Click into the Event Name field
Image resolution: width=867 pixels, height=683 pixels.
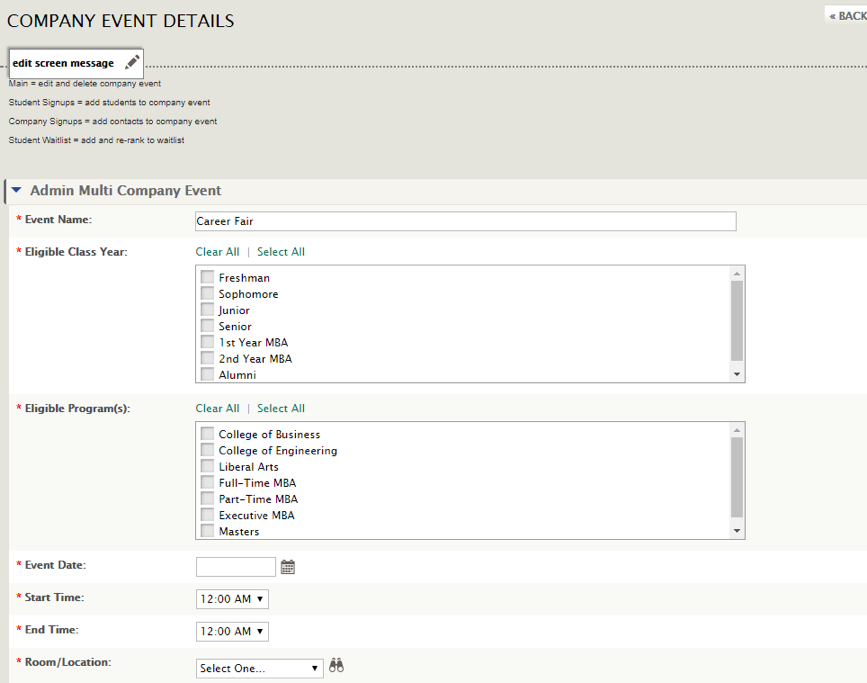pyautogui.click(x=466, y=221)
